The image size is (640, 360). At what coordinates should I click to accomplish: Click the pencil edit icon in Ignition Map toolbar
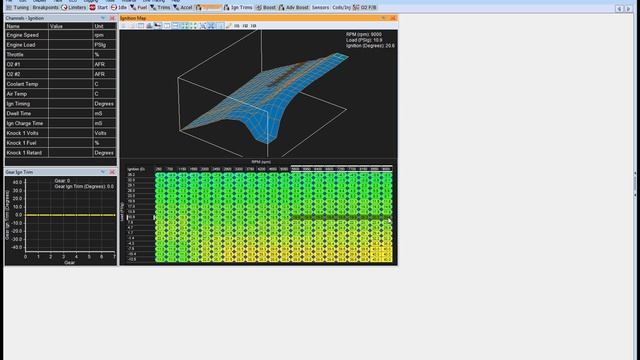tap(229, 26)
